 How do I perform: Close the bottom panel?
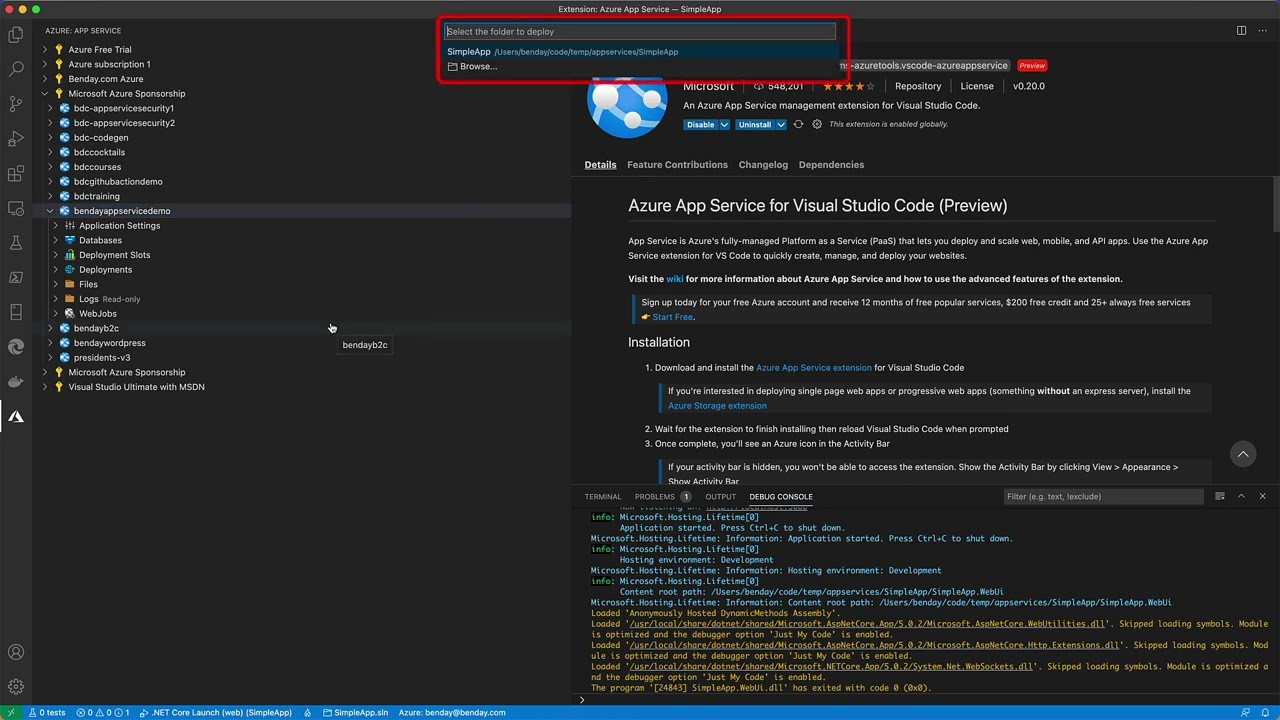pyautogui.click(x=1262, y=496)
